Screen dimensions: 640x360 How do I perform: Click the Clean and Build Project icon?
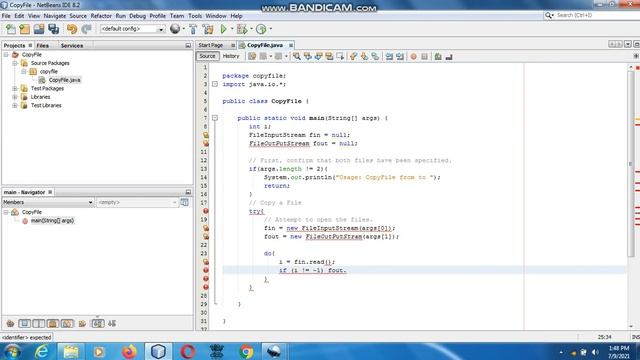(x=208, y=29)
